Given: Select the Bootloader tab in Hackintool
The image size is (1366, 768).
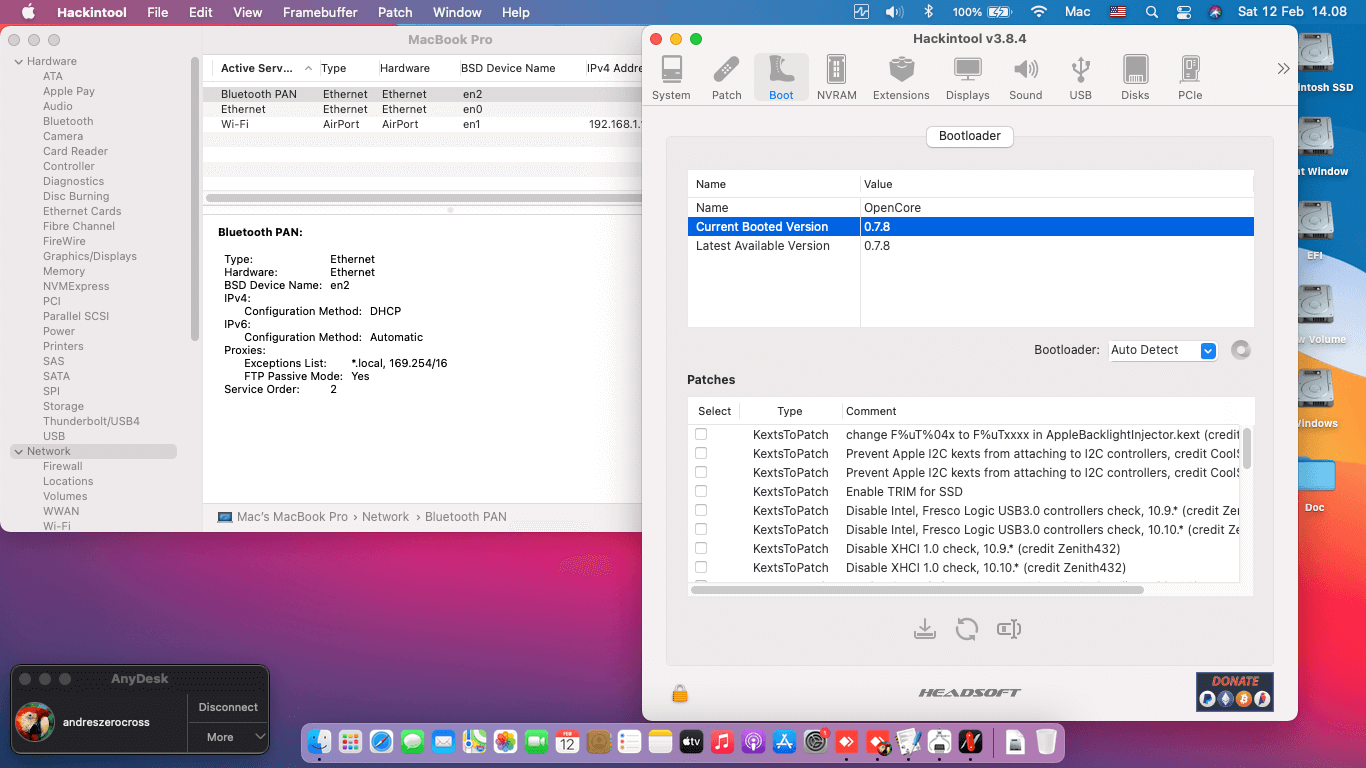Looking at the screenshot, I should point(970,136).
